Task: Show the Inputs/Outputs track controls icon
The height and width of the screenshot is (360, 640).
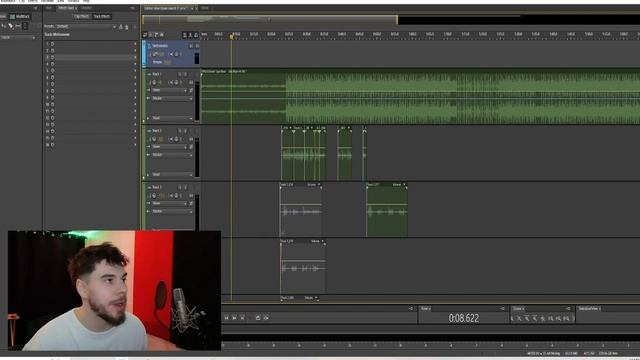Action: (x=145, y=35)
